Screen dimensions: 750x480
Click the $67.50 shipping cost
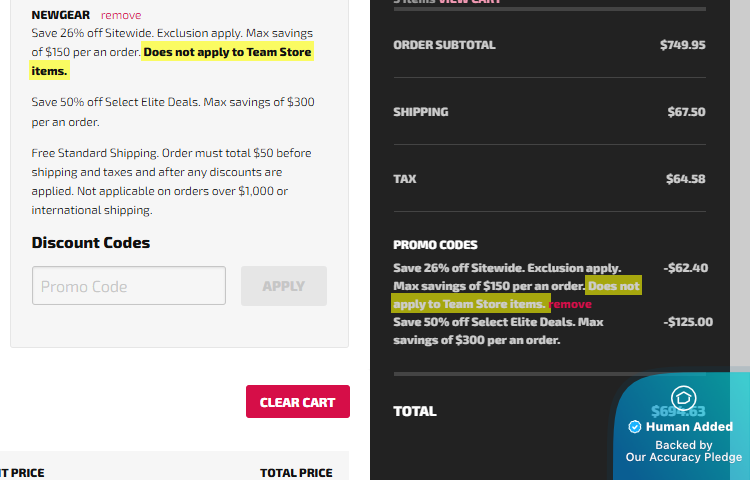pos(686,112)
